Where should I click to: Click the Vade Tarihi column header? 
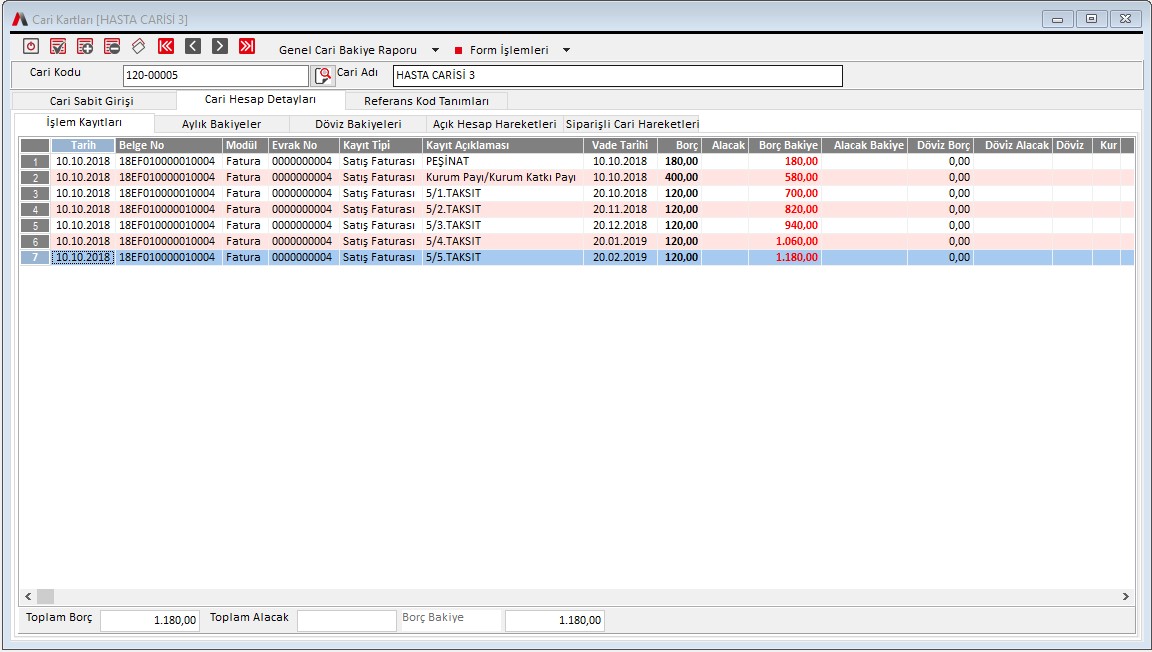[x=620, y=146]
